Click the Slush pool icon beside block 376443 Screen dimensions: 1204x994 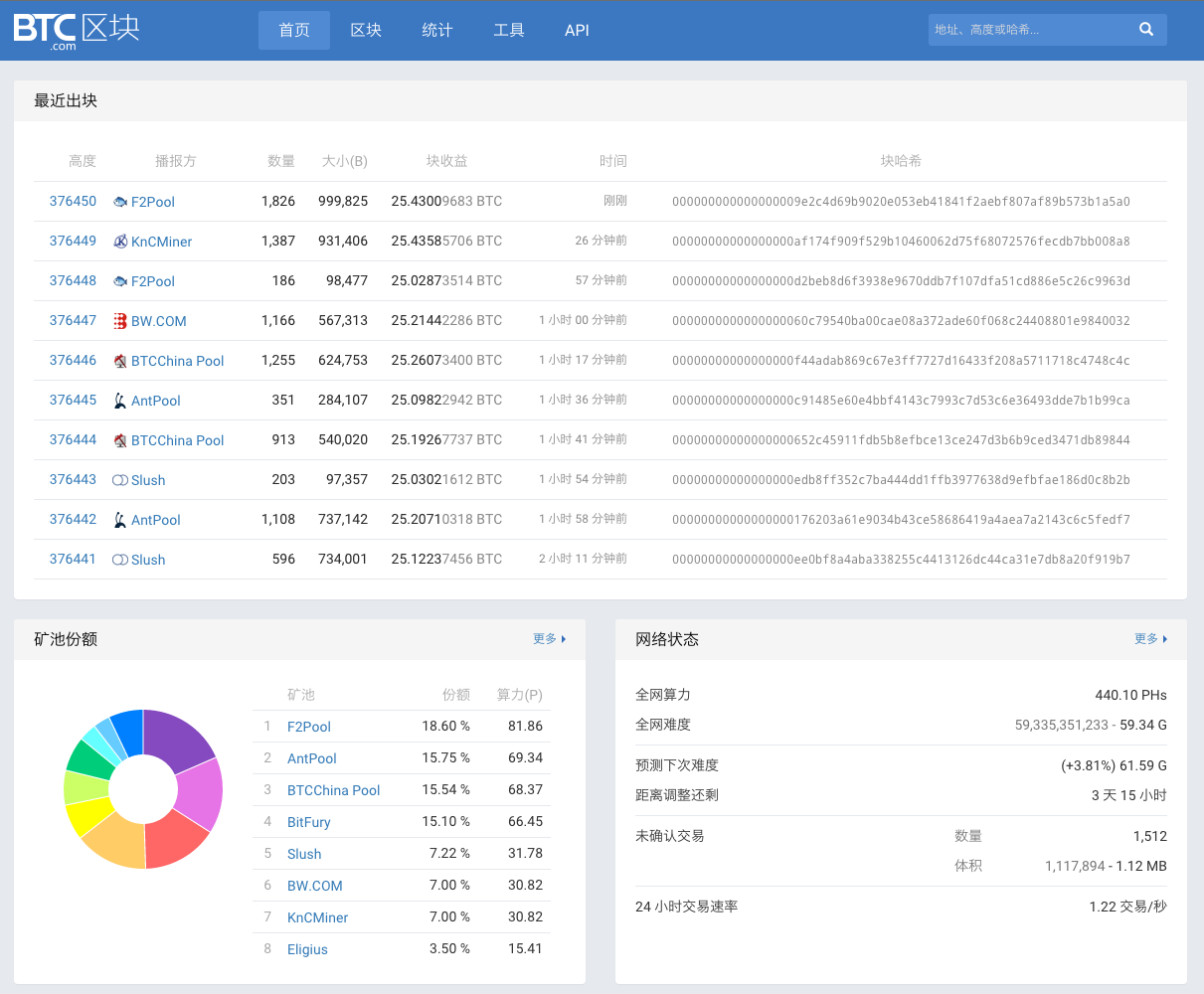pyautogui.click(x=119, y=479)
